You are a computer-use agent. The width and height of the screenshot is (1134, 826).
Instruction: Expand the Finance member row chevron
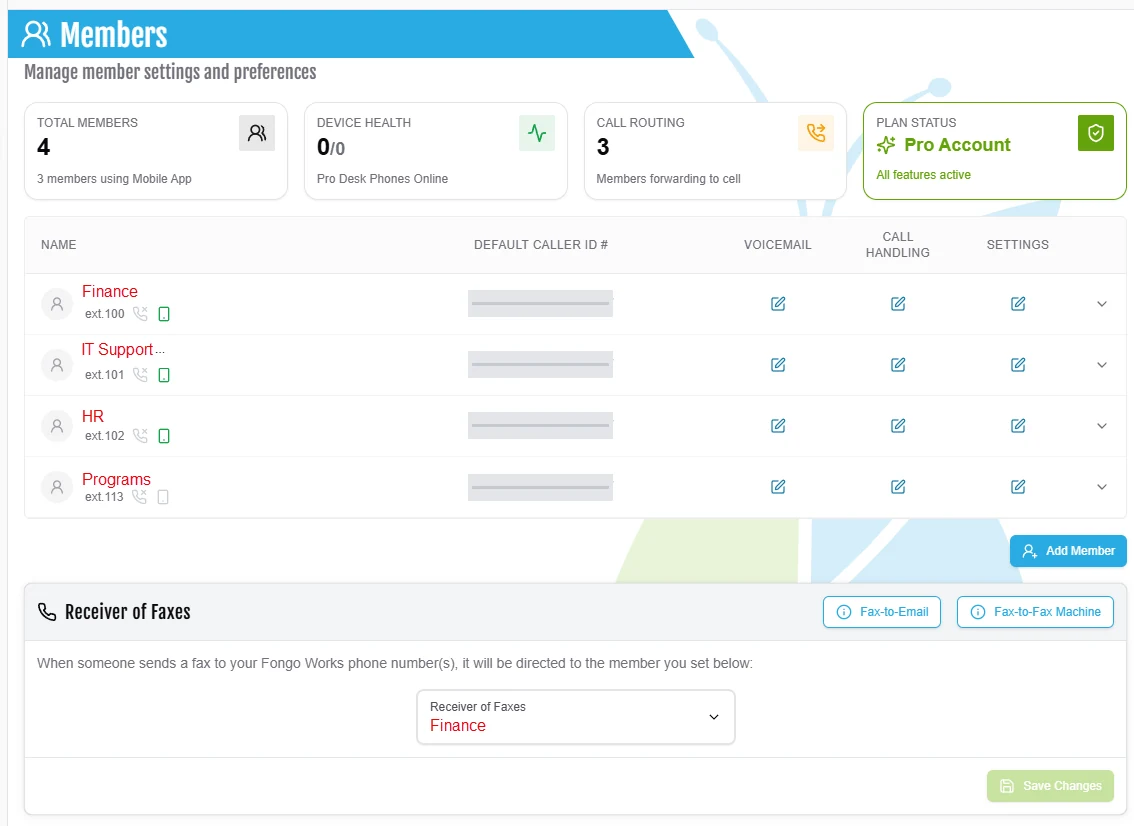(1101, 304)
